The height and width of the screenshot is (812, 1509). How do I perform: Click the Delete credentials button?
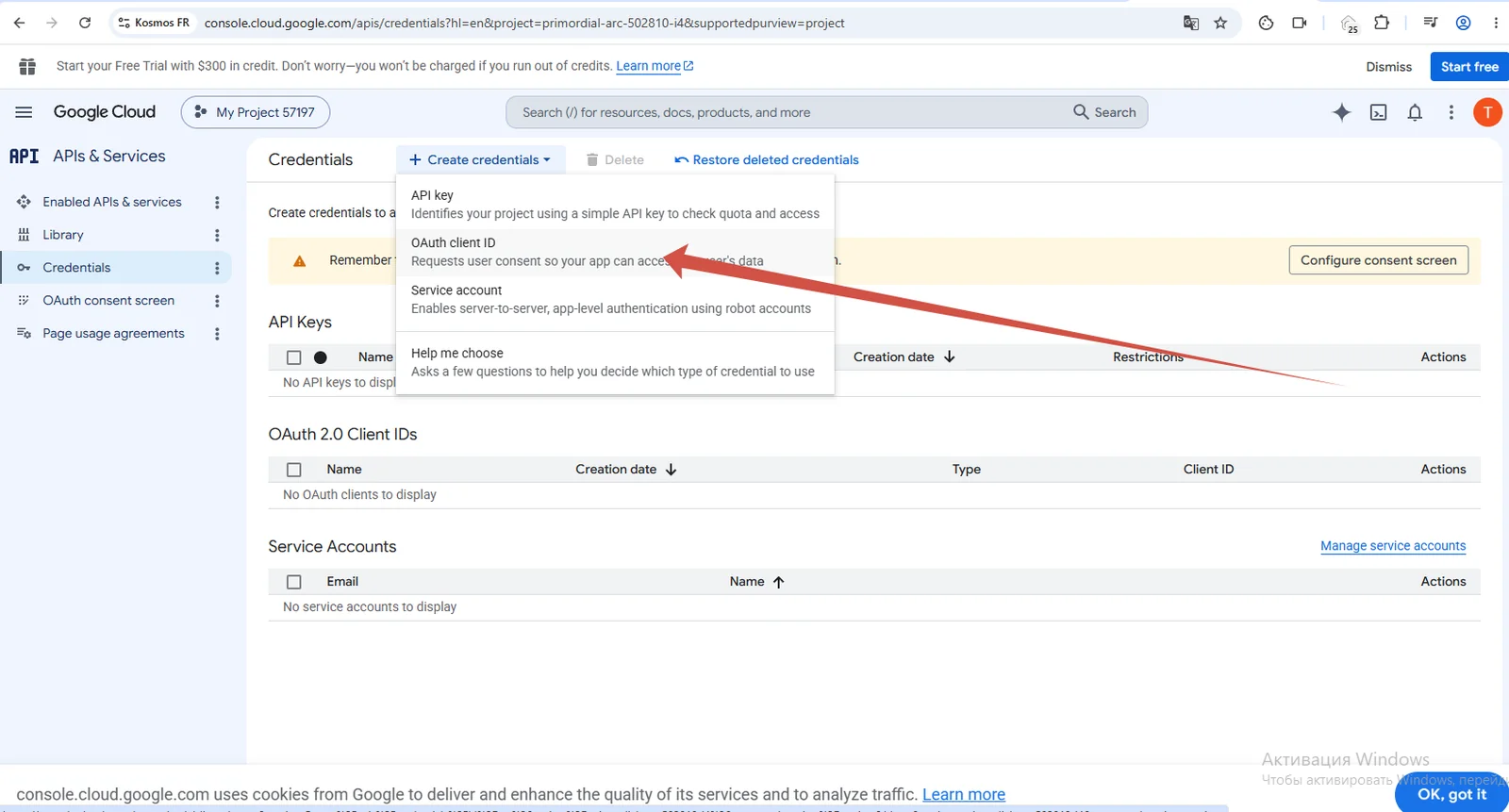614,159
